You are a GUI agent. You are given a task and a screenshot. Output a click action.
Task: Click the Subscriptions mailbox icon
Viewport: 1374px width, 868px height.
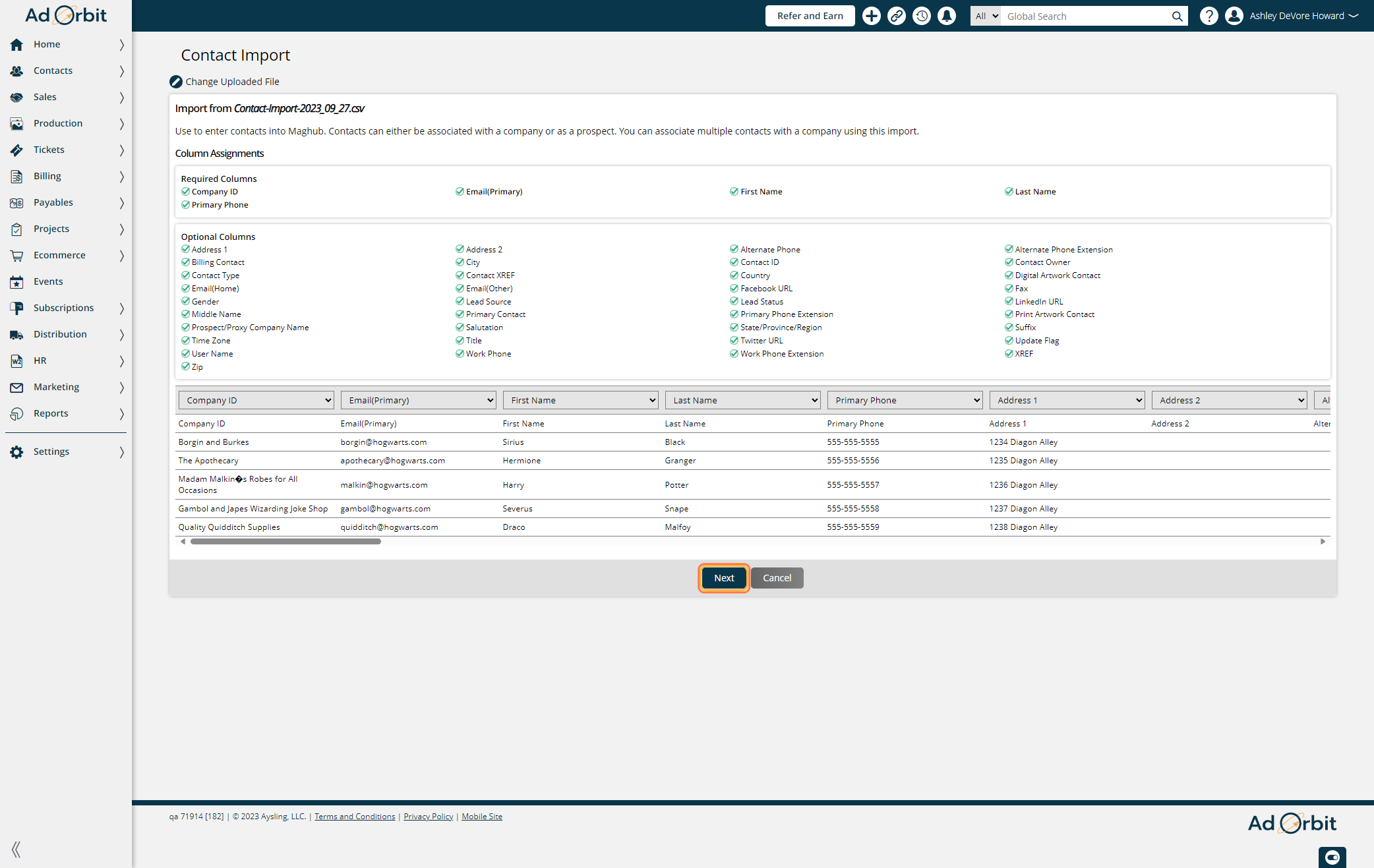tap(16, 308)
